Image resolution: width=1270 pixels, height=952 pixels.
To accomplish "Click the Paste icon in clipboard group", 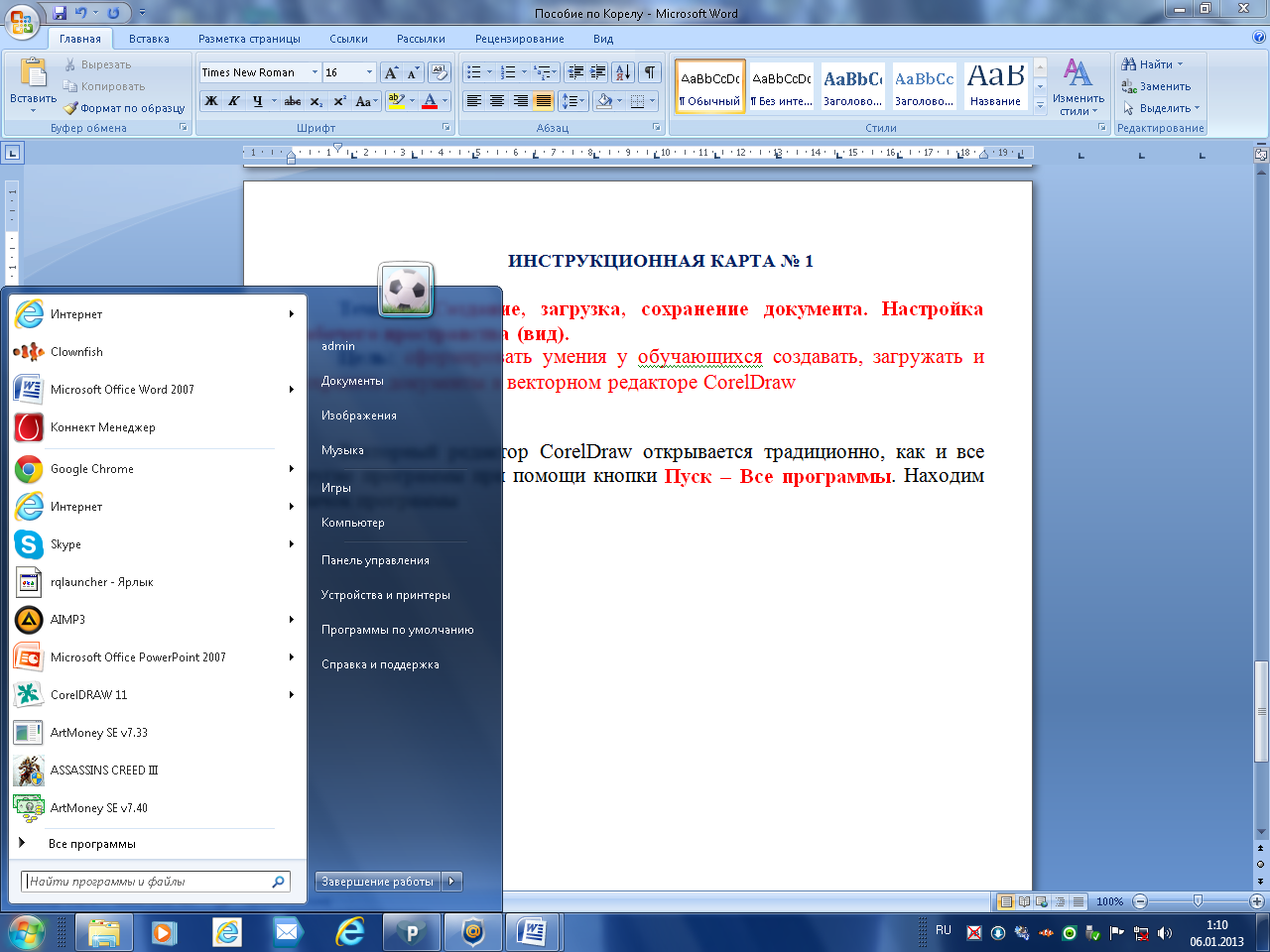I will pos(33,73).
